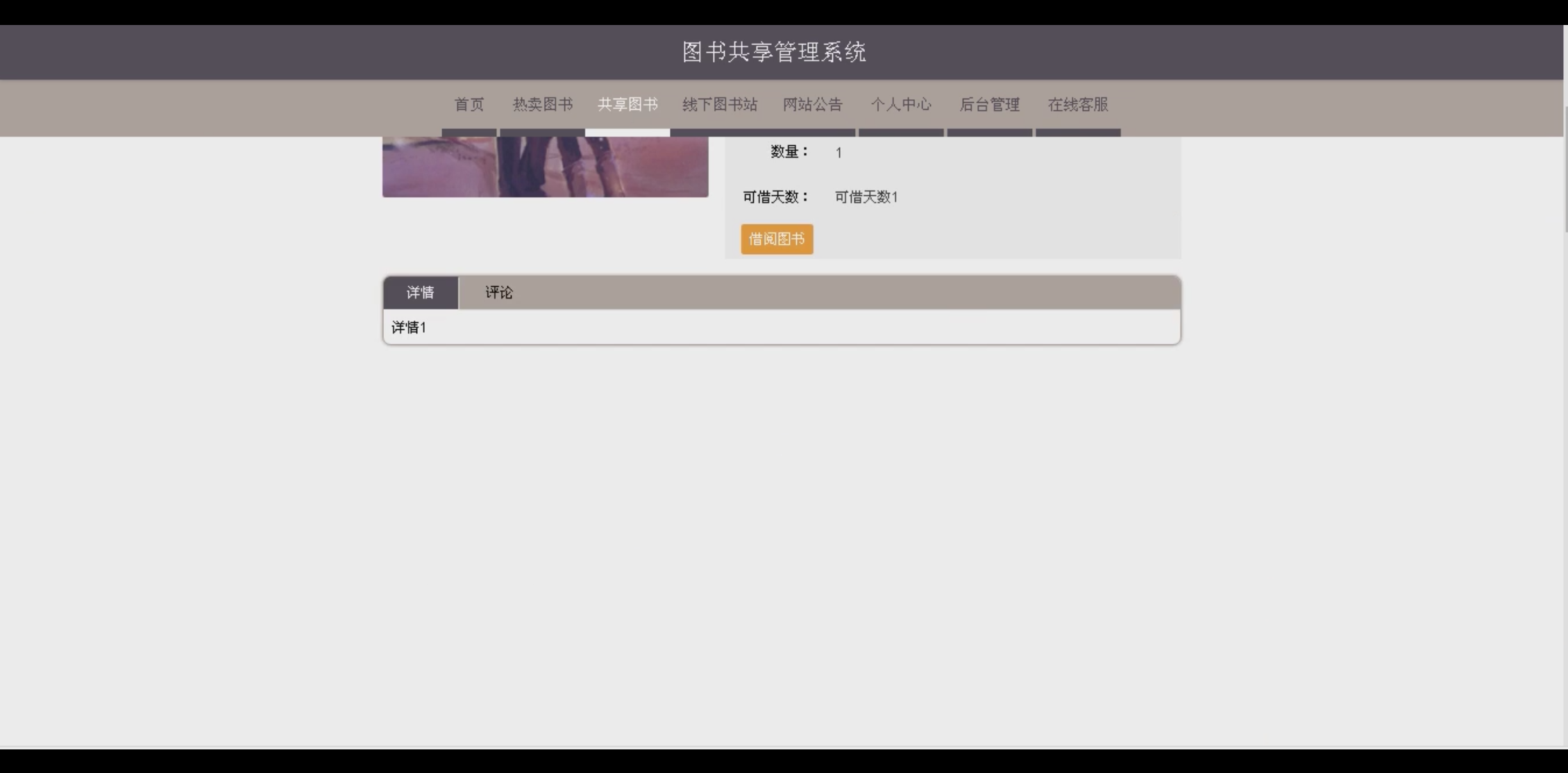1568x773 pixels.
Task: Click the 可借天数： label
Action: point(775,197)
